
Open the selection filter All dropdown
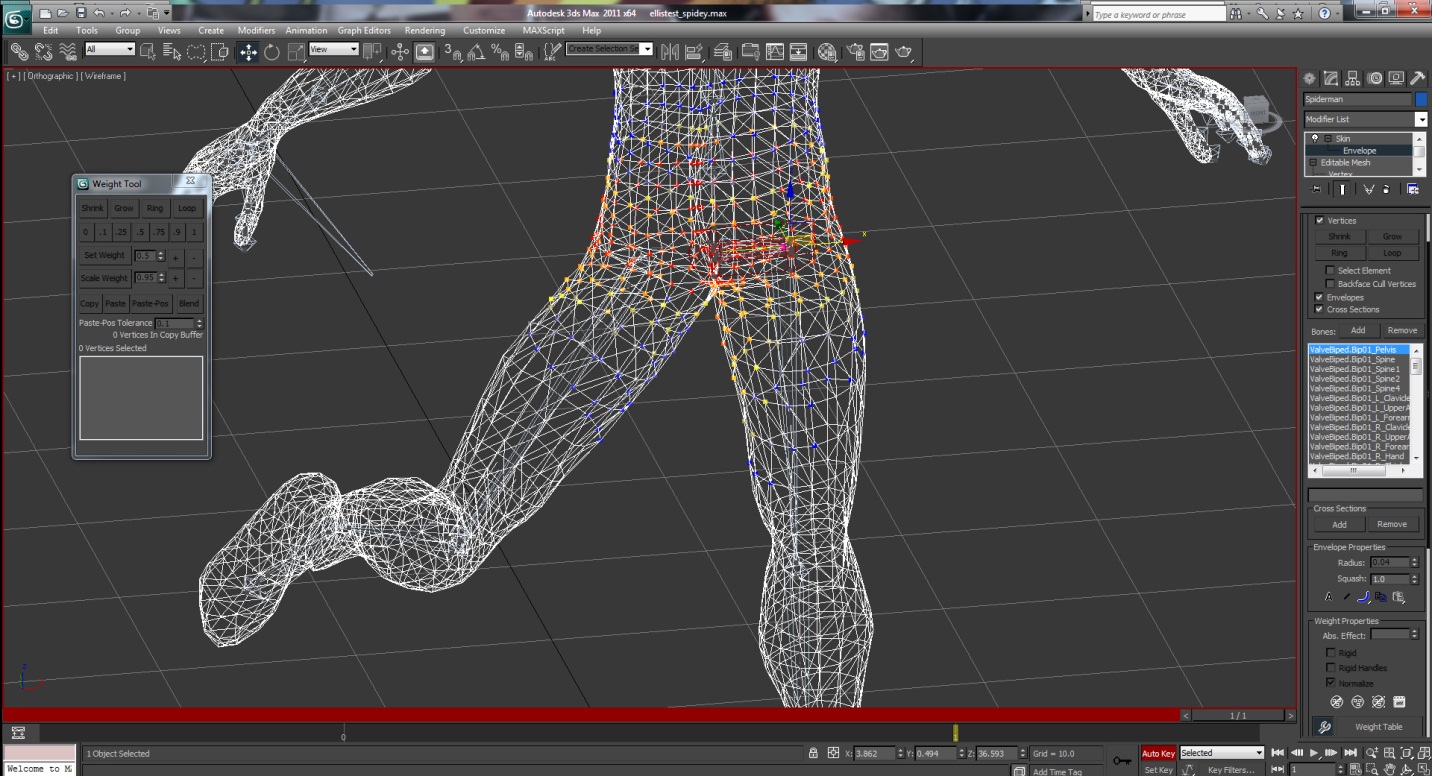point(110,49)
